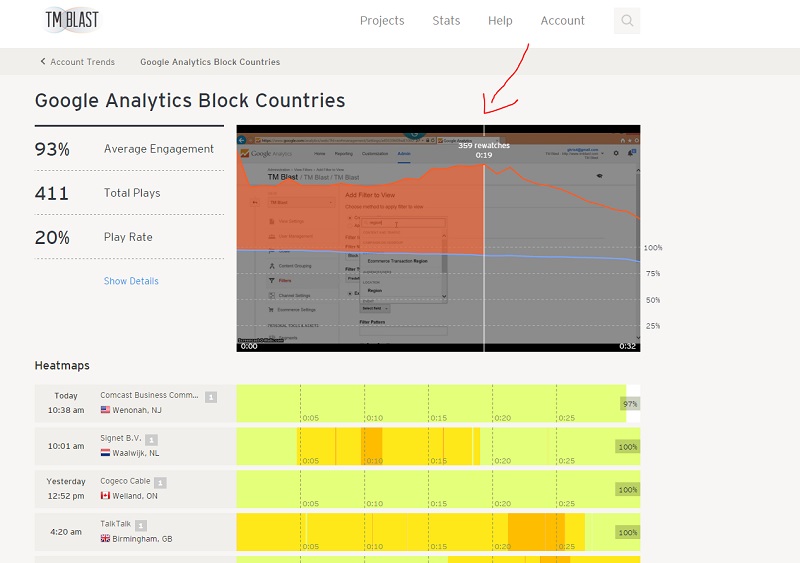Click the back chevron before Account Trends

click(43, 61)
